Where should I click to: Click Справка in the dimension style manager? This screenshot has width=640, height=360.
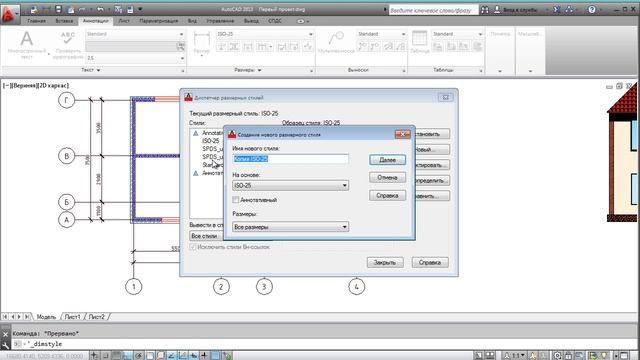(x=430, y=262)
